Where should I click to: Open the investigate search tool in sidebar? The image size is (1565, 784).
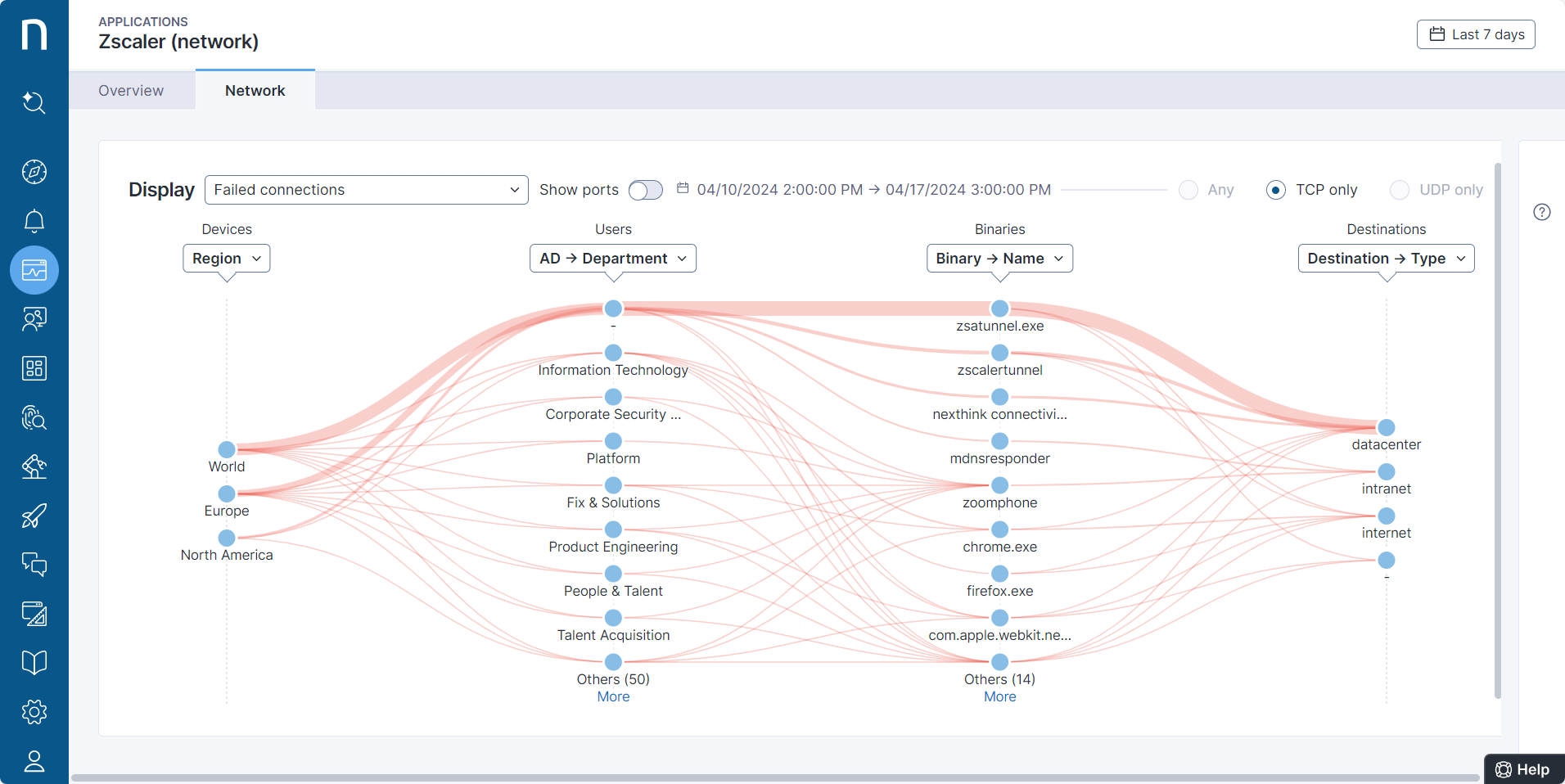point(34,103)
